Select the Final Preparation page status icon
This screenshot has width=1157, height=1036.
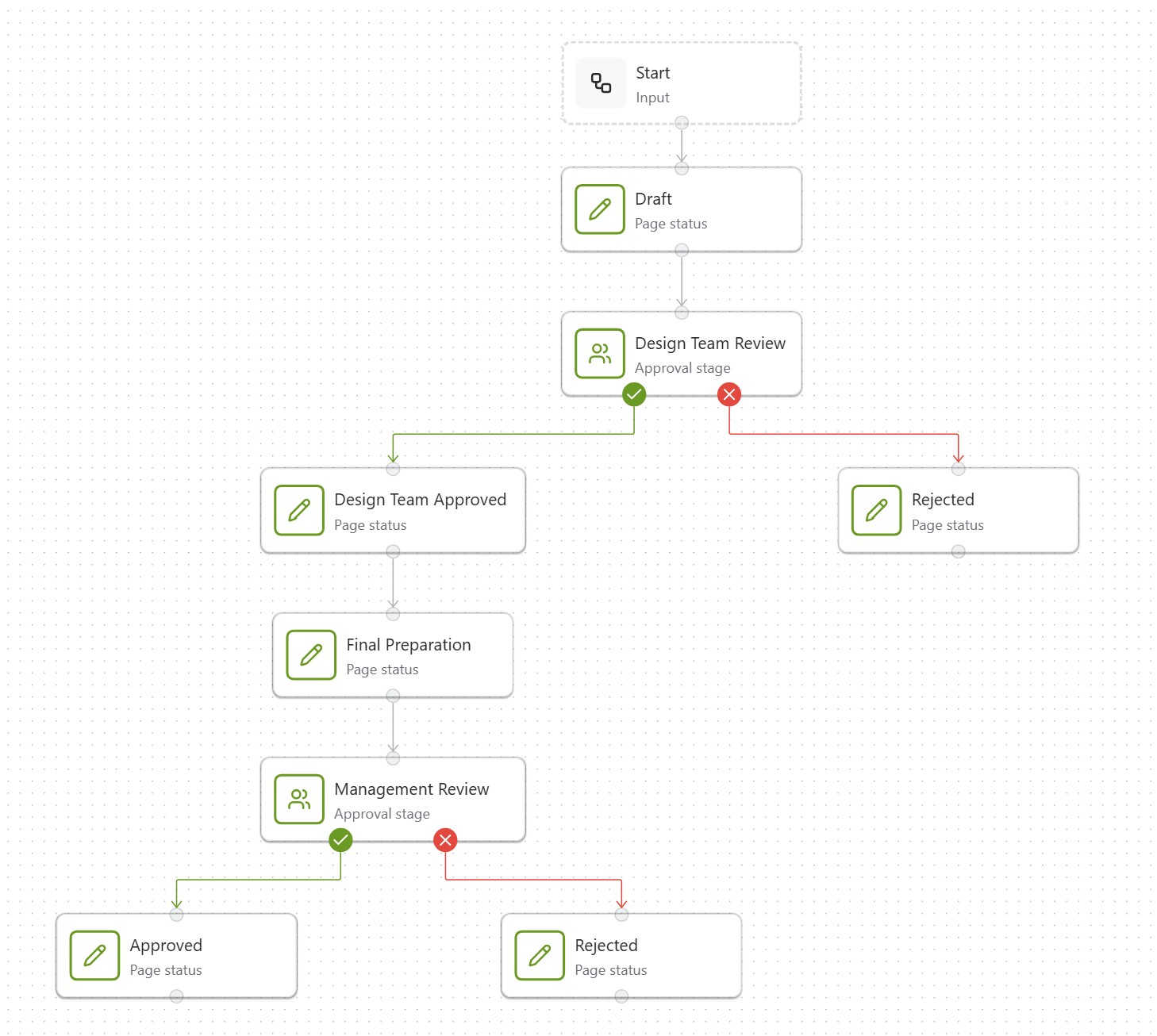tap(310, 655)
